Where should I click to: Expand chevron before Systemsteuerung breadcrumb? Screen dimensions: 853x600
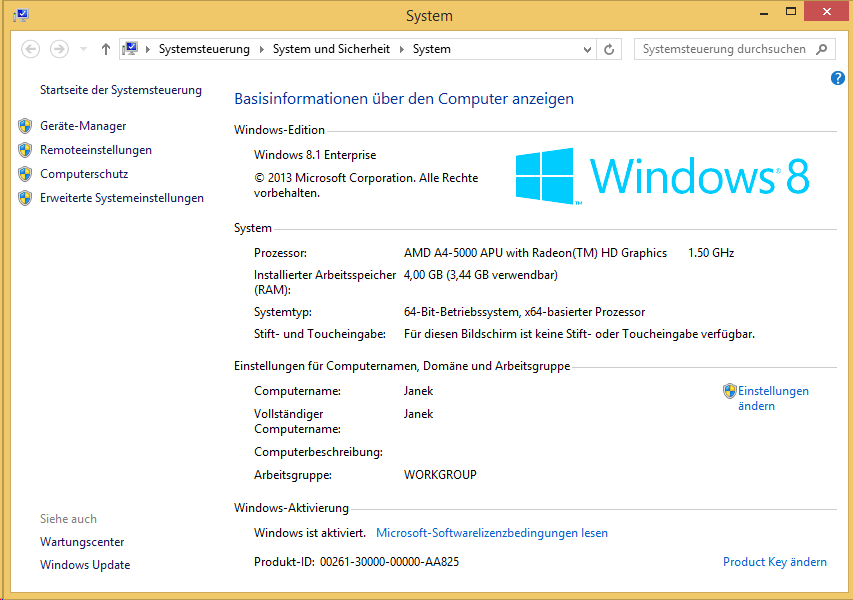(147, 50)
